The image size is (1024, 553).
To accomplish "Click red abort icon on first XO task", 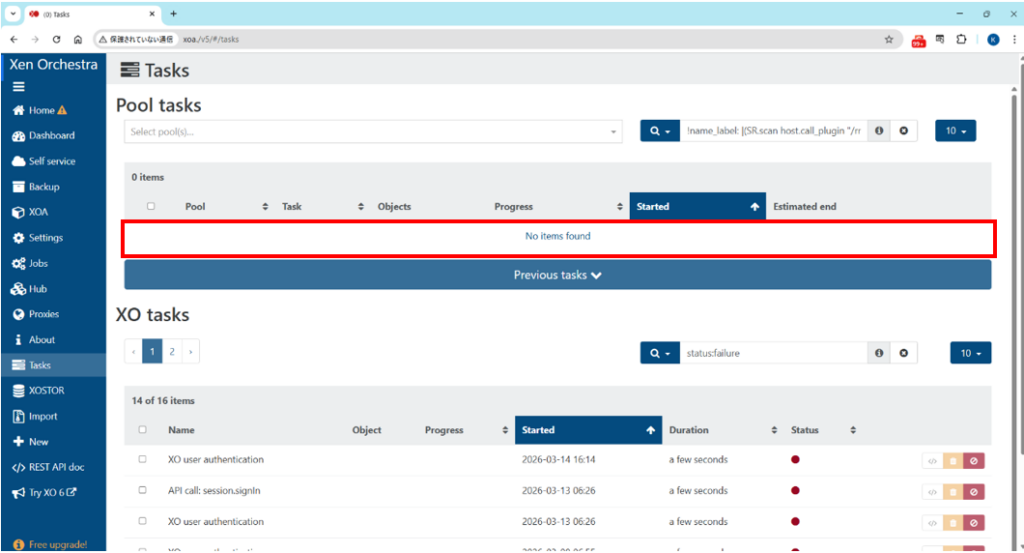I will pos(974,460).
